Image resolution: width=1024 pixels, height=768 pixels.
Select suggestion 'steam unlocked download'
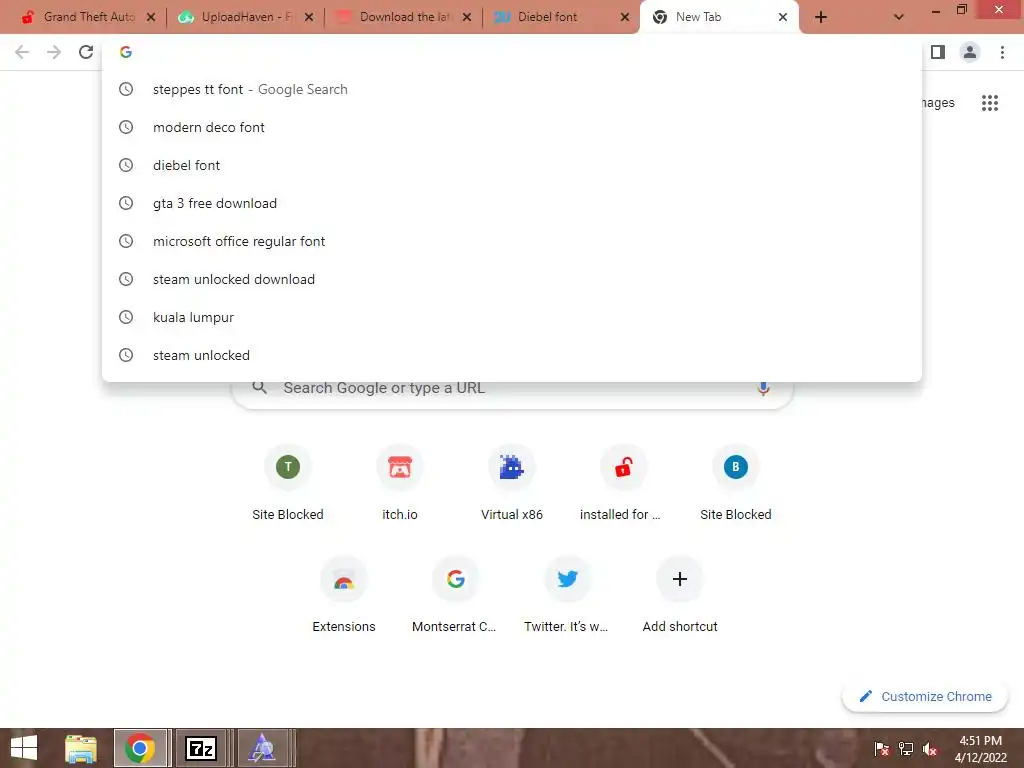pos(511,279)
